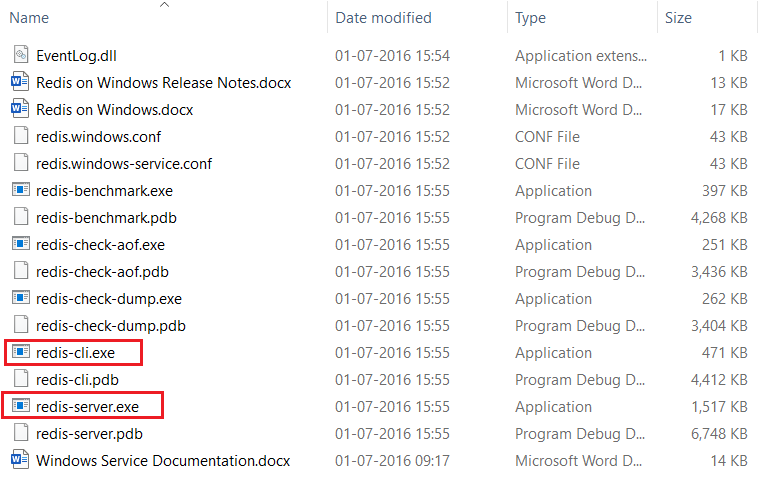Click the application icon for redis-check-dump.exe
759x492 pixels.
coord(20,297)
